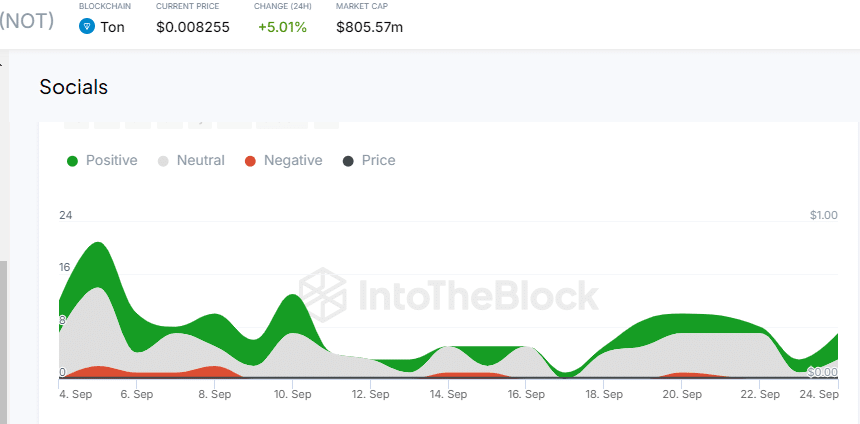Click the current price $0.008255 value
860x424 pixels.
coord(193,27)
